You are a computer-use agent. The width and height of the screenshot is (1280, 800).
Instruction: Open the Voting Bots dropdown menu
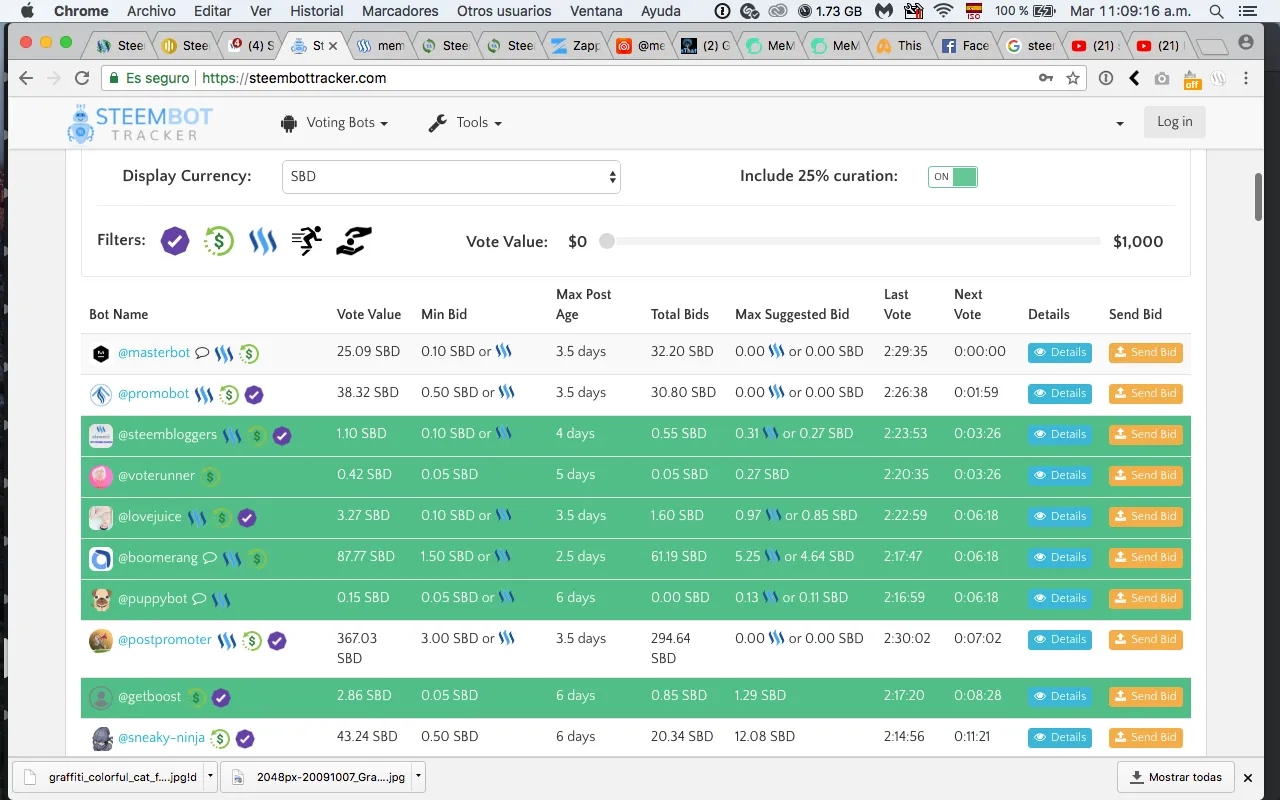(335, 123)
